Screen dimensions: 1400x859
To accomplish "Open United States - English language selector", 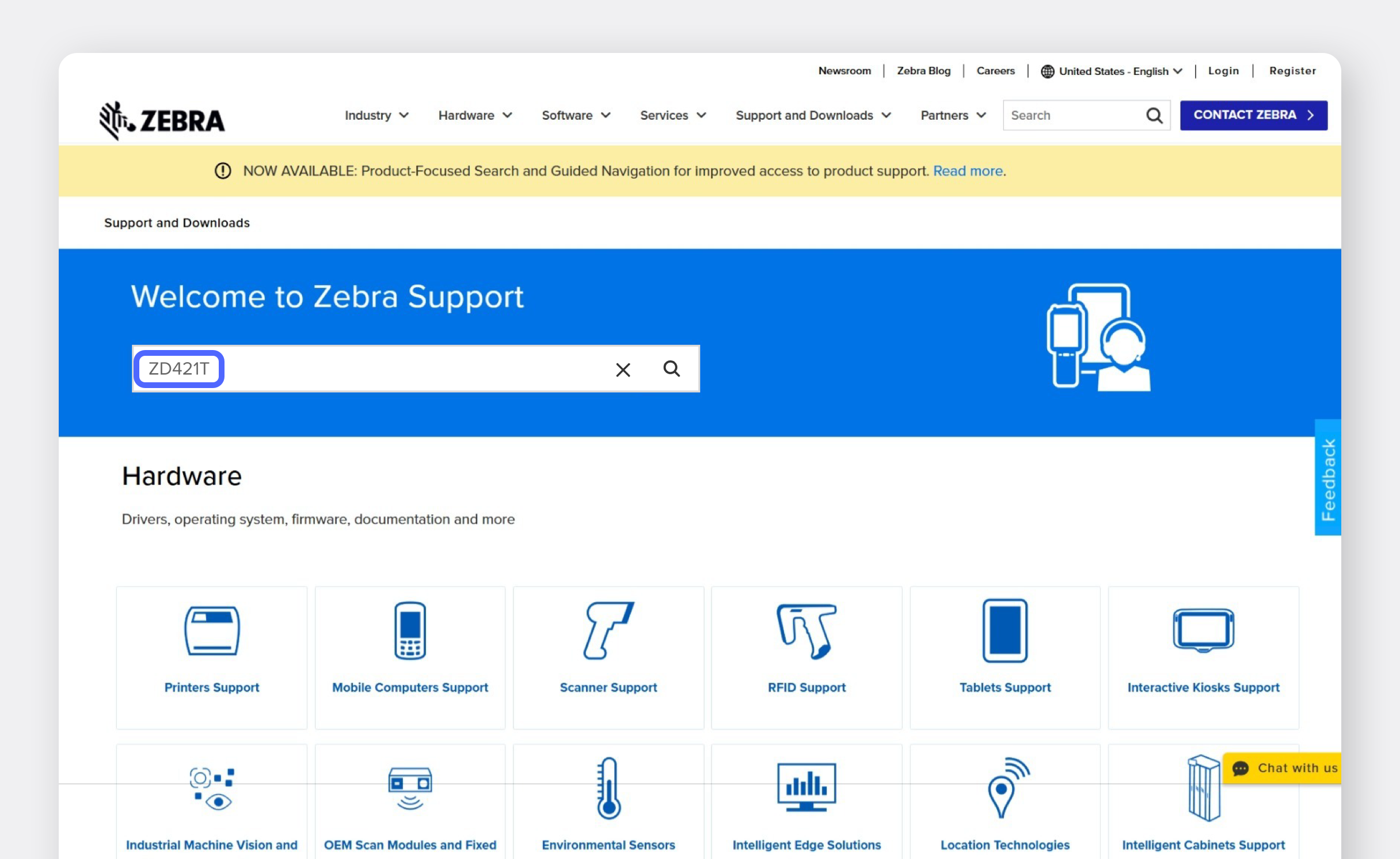I will (1112, 71).
